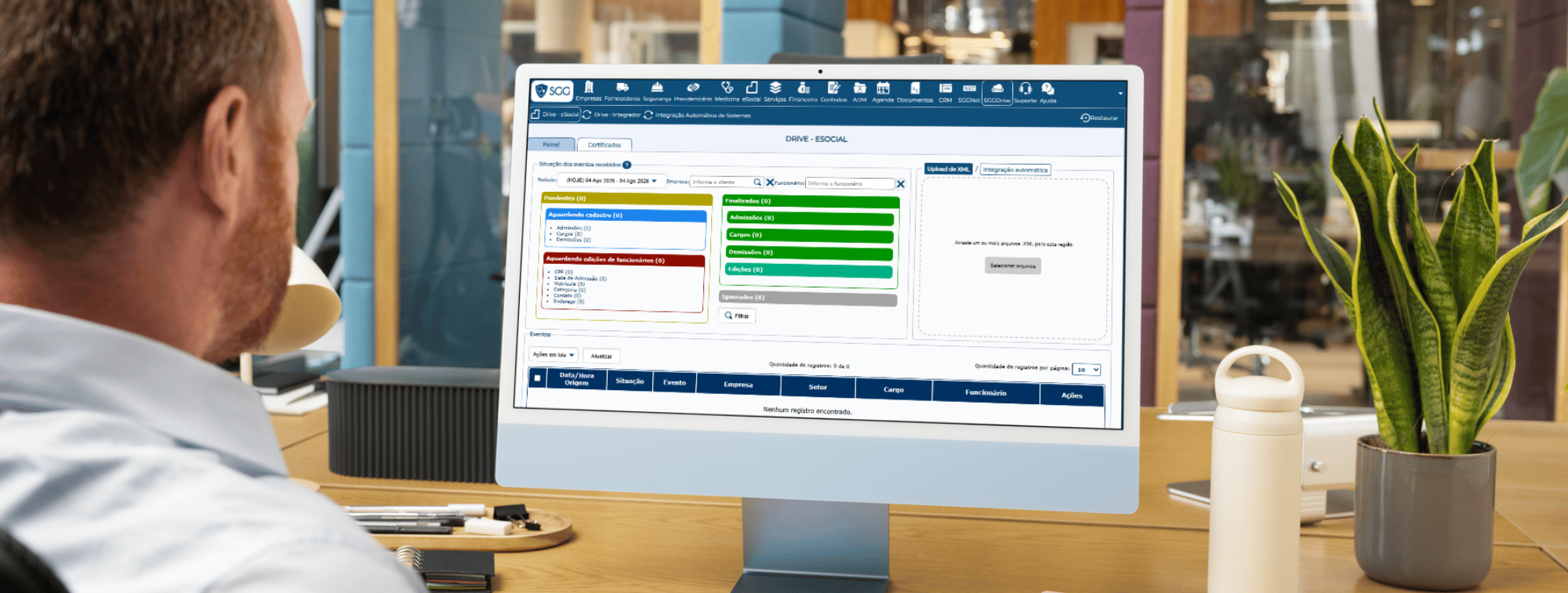Expand the Ações em lote dropdown
The height and width of the screenshot is (593, 1568).
(x=554, y=355)
